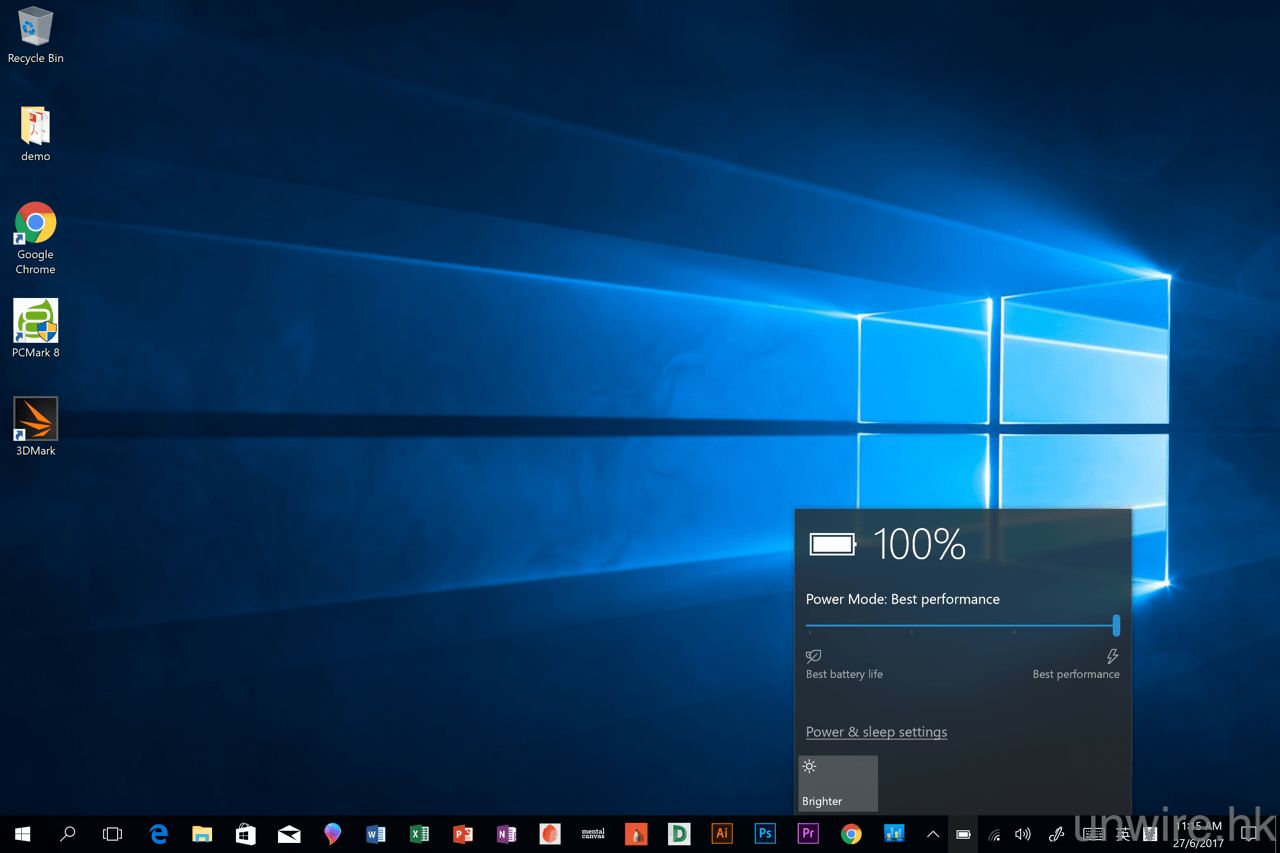
Task: Toggle the battery flyout from system tray
Action: pyautogui.click(x=963, y=834)
